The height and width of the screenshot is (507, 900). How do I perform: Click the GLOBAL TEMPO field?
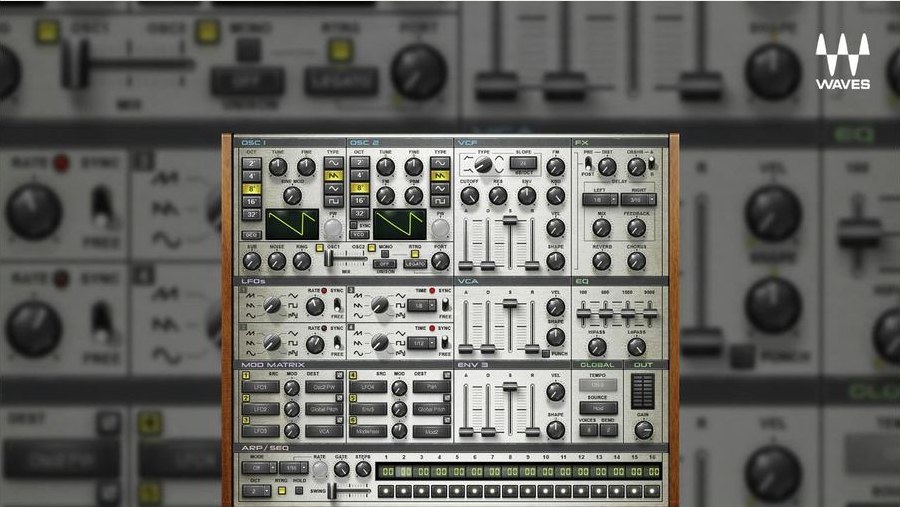(598, 385)
